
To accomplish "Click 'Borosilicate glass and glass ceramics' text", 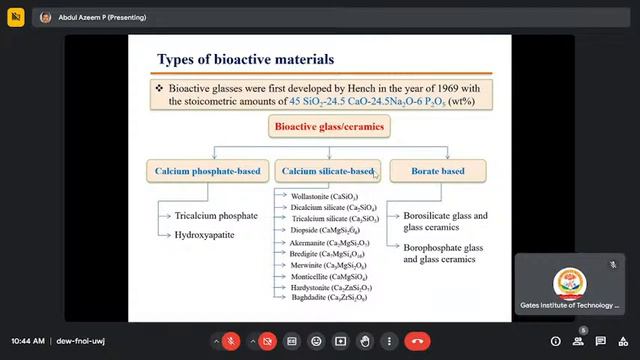I will [x=445, y=221].
